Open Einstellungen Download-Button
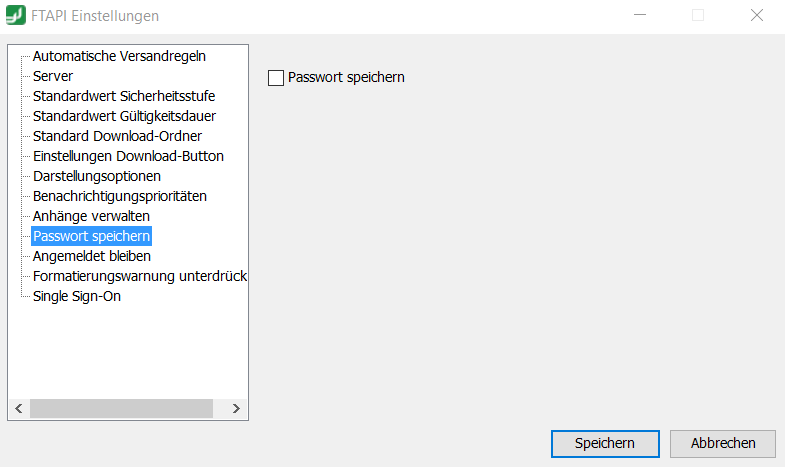 click(x=128, y=156)
